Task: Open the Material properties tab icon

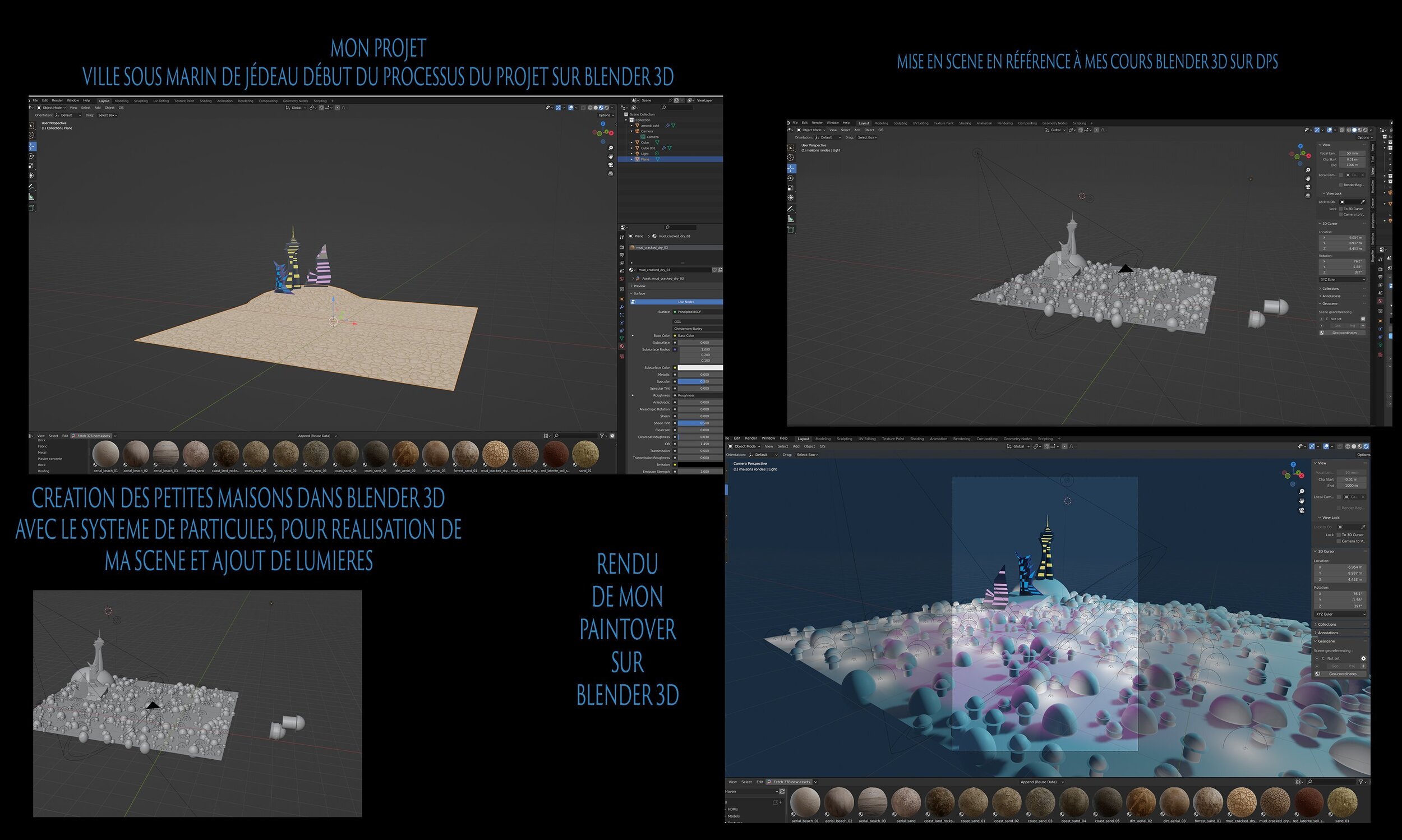Action: 621,347
